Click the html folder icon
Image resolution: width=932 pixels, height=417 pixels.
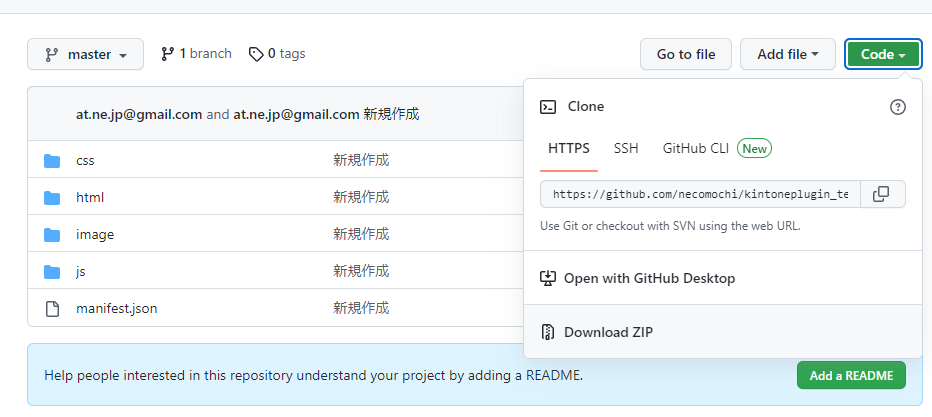(52, 197)
